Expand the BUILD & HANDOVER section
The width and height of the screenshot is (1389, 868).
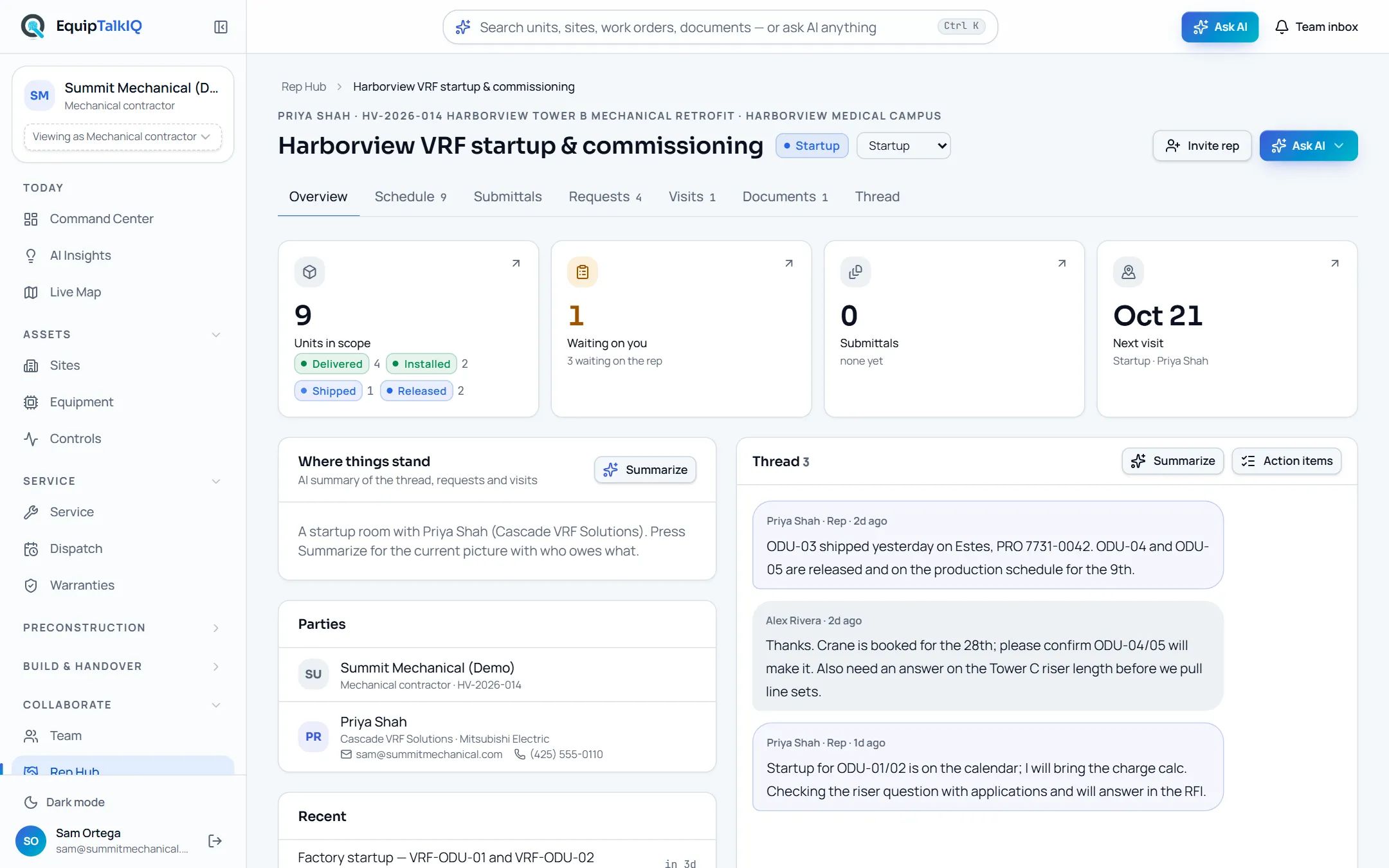[216, 666]
